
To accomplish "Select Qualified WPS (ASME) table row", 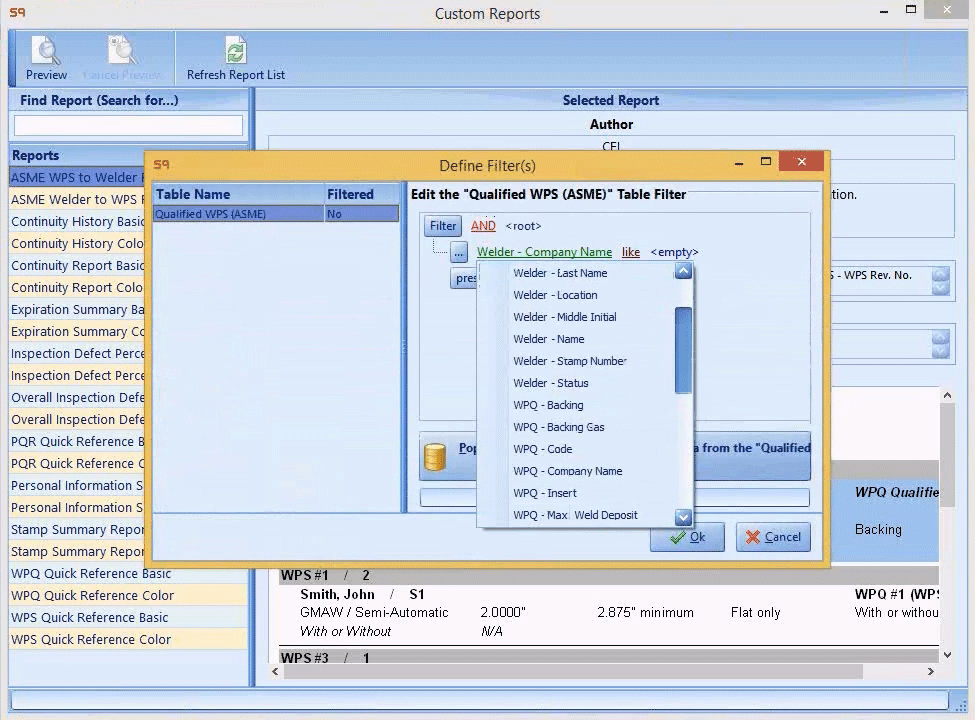I will [x=238, y=214].
